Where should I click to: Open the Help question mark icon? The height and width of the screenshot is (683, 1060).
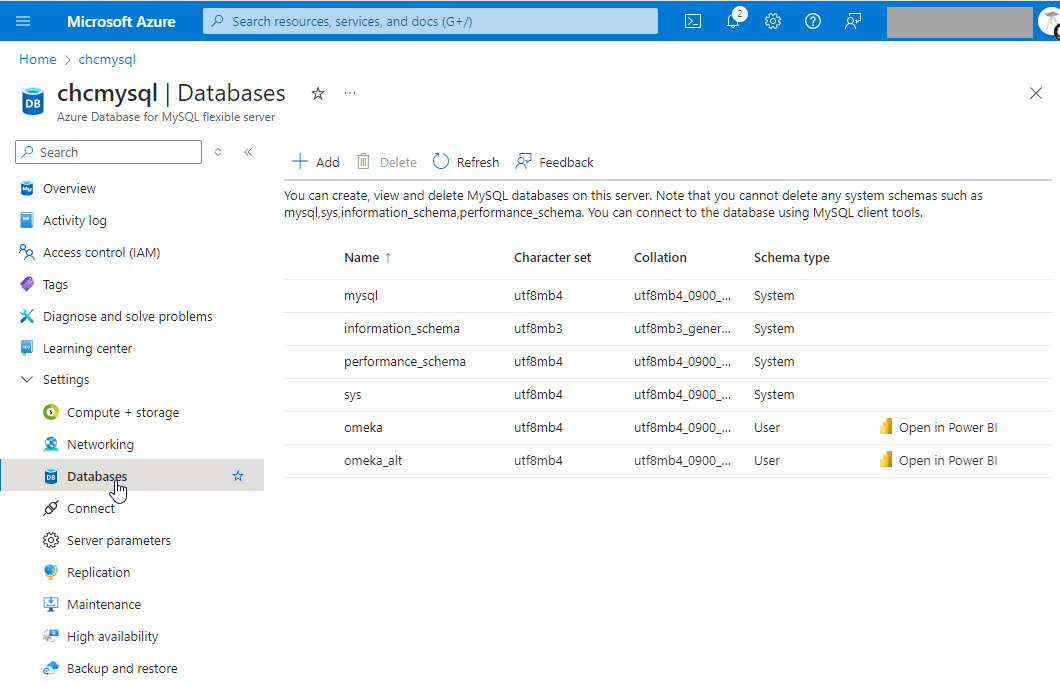pos(813,21)
